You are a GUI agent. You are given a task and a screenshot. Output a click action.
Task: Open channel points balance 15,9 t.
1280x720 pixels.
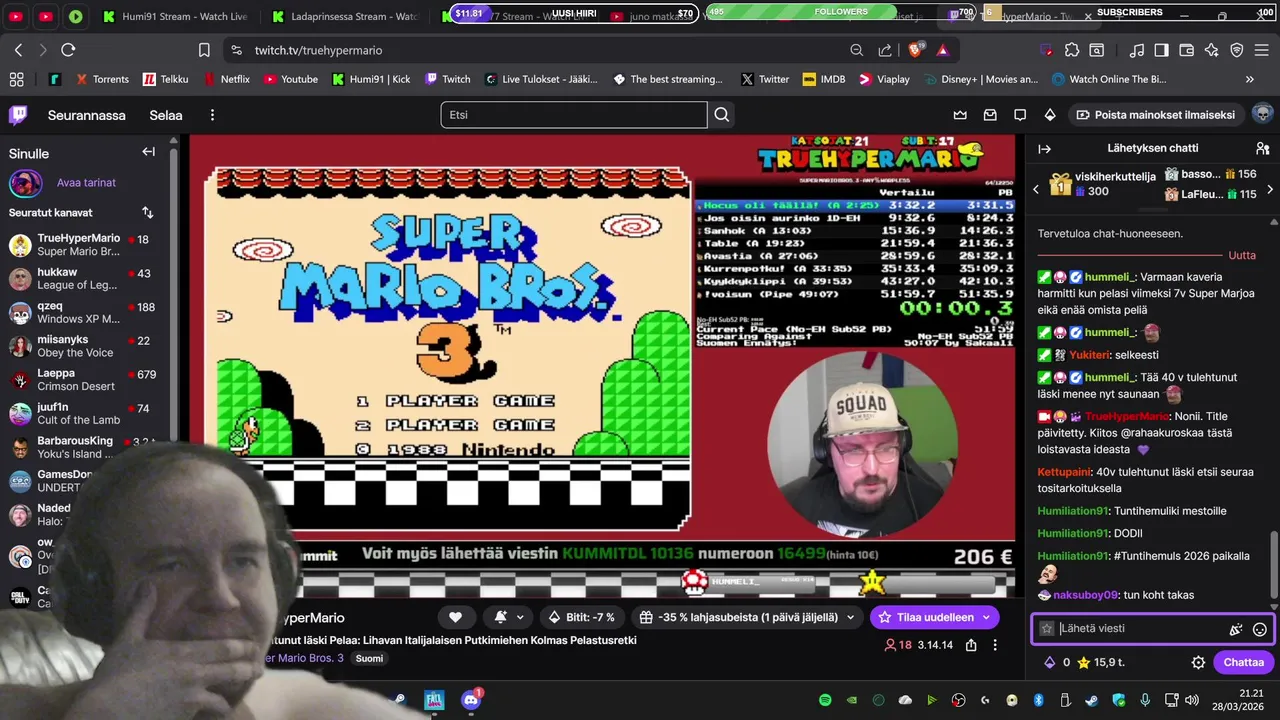coord(1100,662)
